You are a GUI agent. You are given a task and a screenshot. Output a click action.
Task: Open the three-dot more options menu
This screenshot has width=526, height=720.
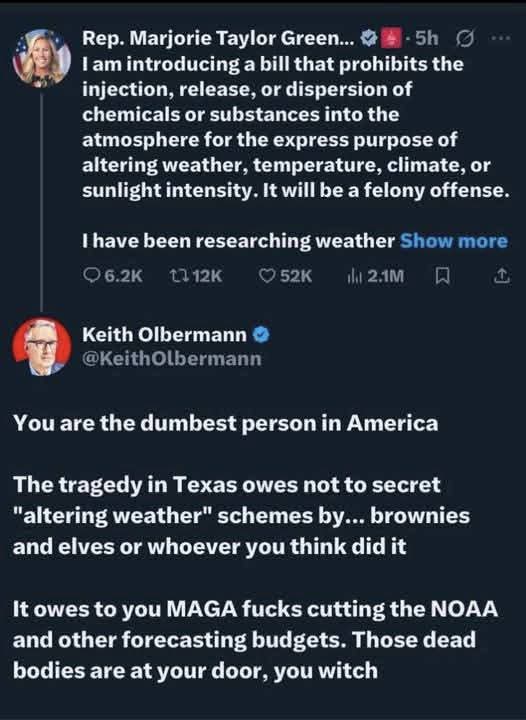tap(500, 39)
